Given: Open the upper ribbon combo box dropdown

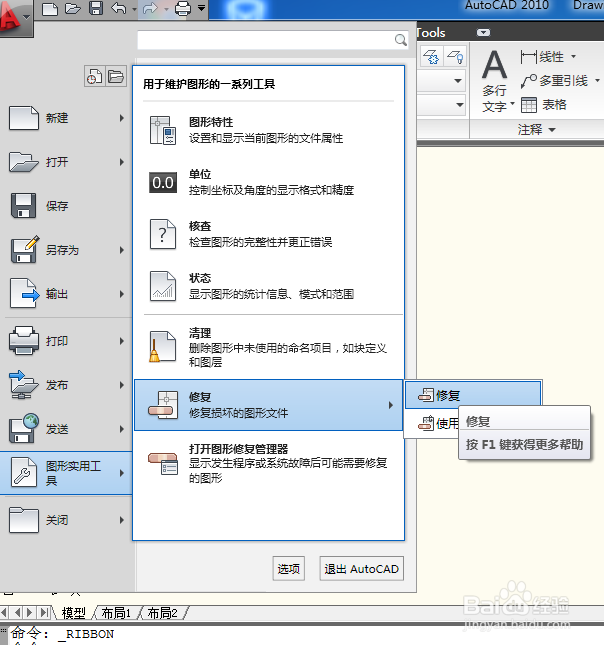Looking at the screenshot, I should [x=458, y=81].
